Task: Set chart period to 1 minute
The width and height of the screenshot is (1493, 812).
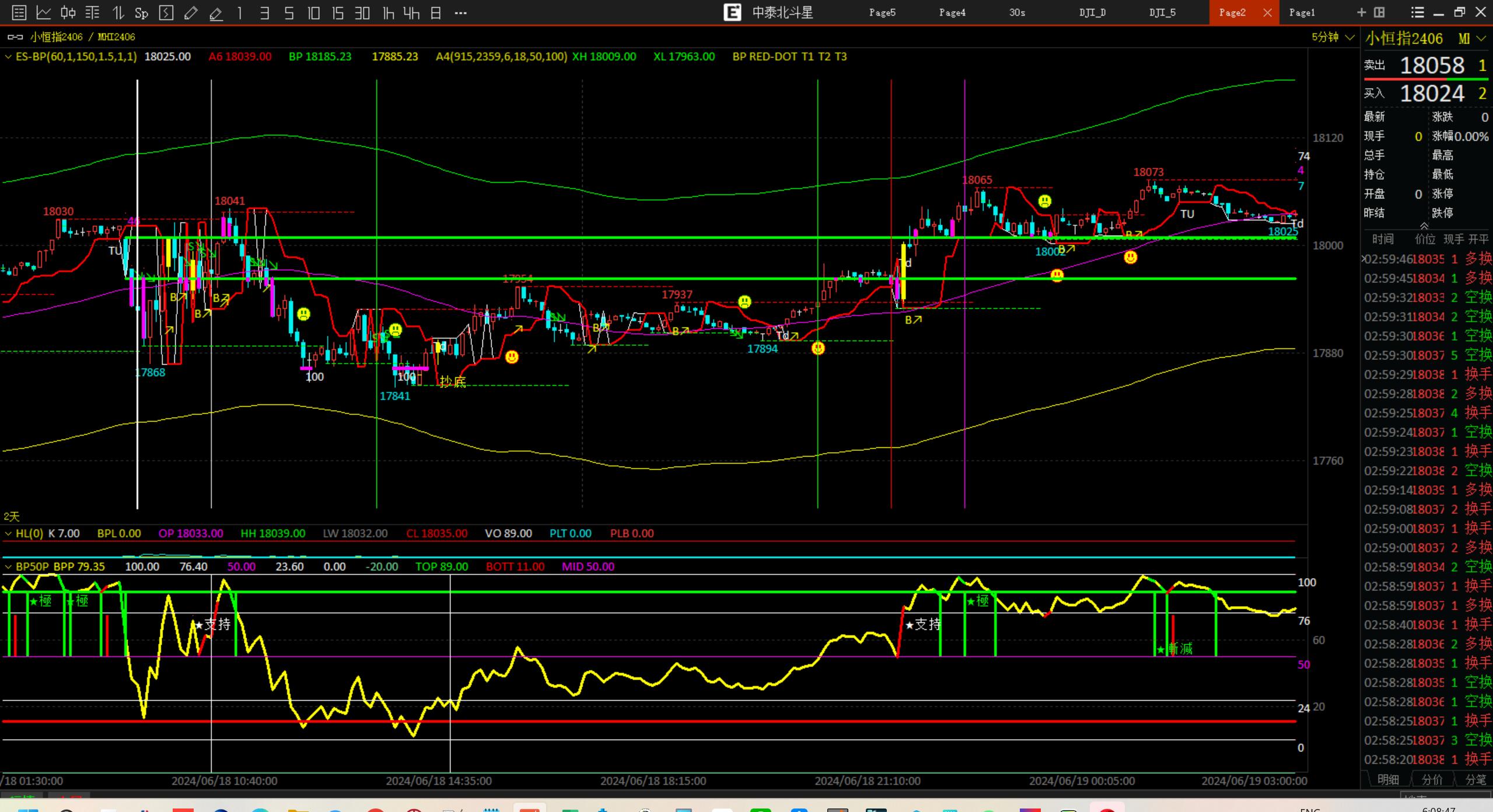Action: click(x=240, y=12)
